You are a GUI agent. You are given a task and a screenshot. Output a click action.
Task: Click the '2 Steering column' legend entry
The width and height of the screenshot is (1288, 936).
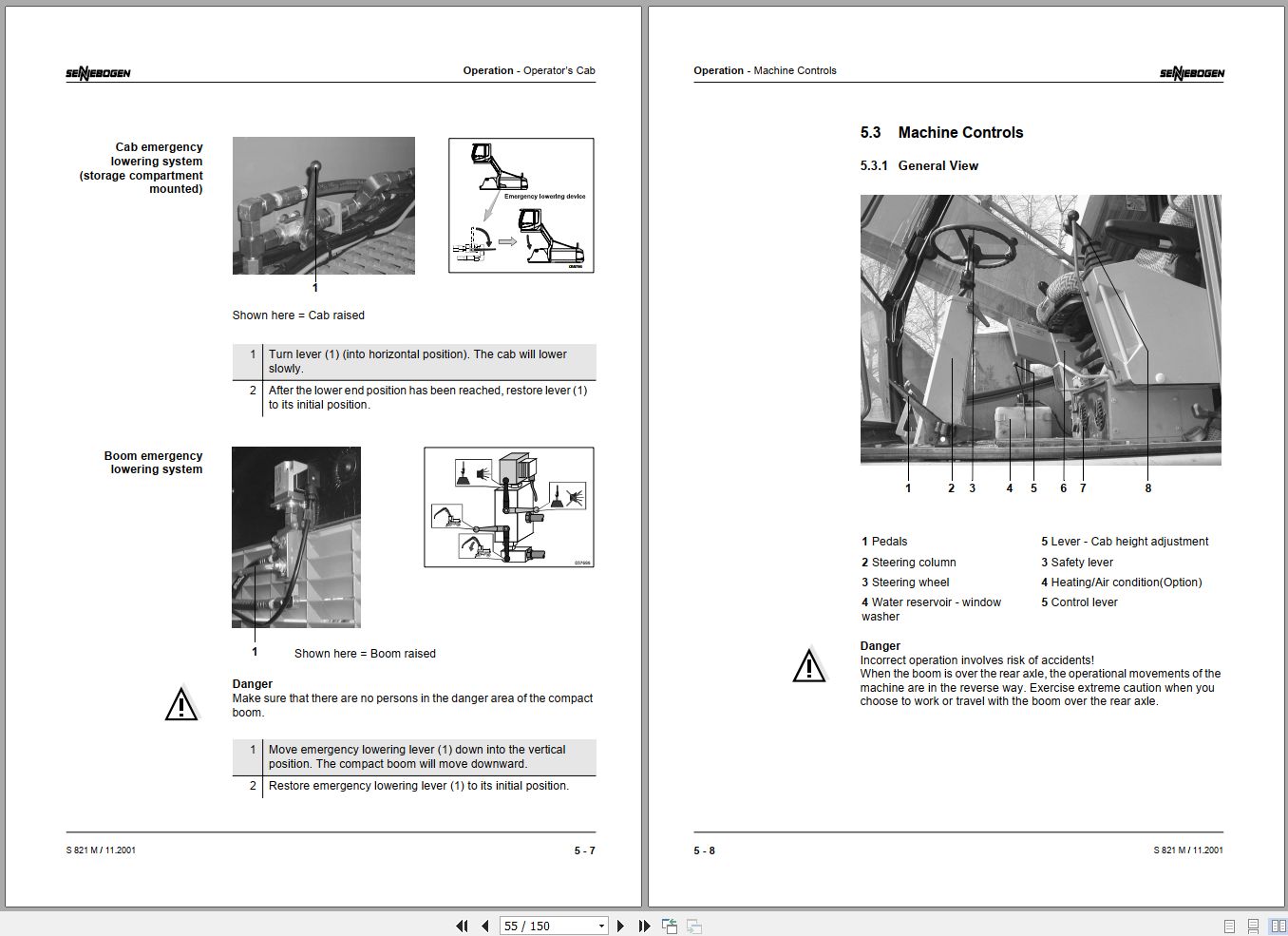coord(909,563)
